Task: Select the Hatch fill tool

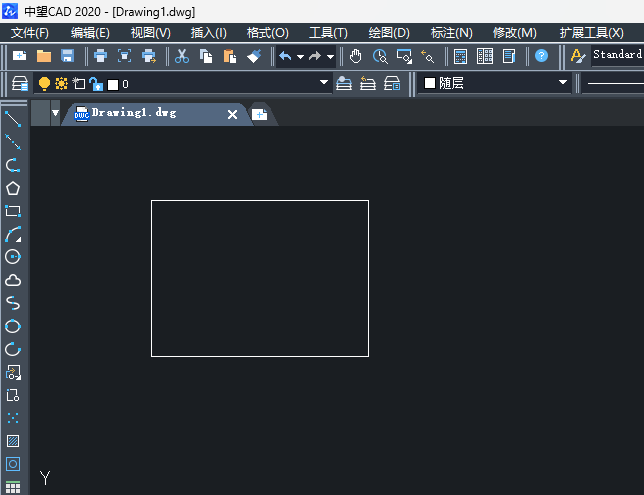Action: (13, 441)
